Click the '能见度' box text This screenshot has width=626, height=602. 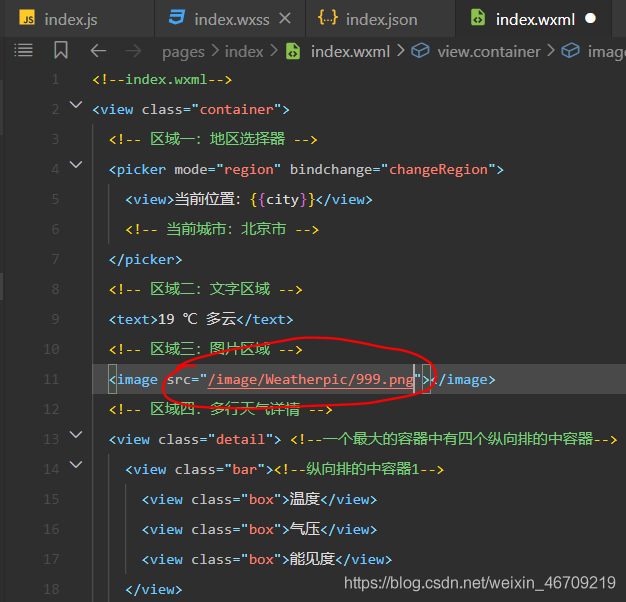[x=312, y=559]
